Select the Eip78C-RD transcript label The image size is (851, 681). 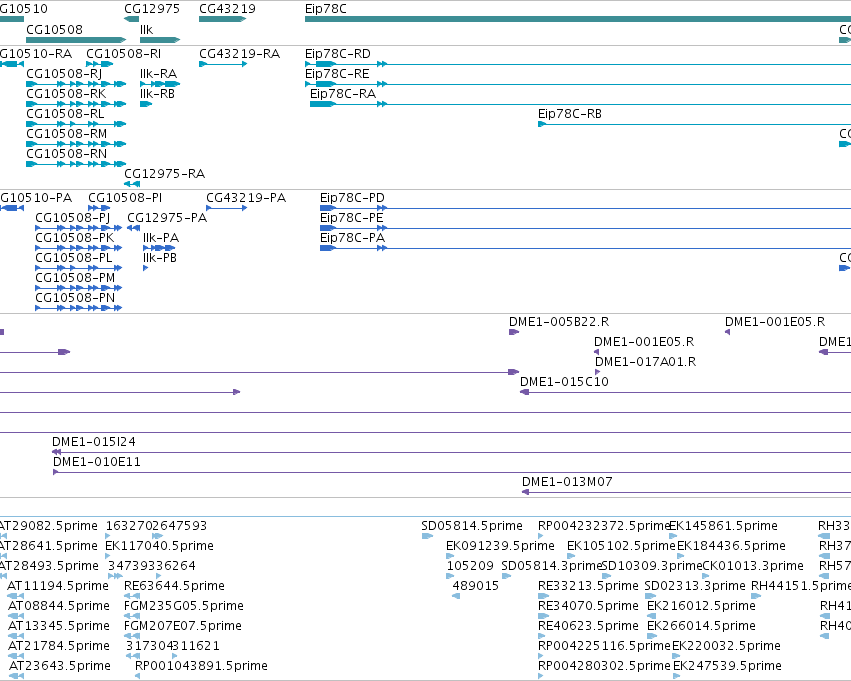click(338, 54)
